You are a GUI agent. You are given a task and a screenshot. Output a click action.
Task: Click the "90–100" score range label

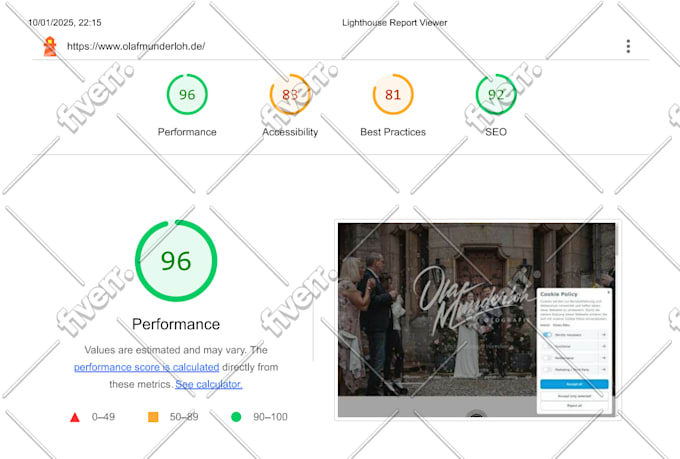coord(270,417)
